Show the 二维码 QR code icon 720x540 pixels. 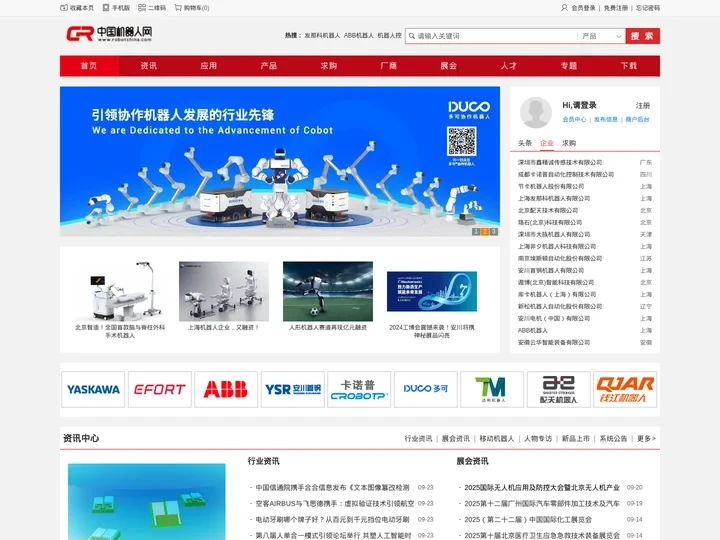[x=142, y=8]
